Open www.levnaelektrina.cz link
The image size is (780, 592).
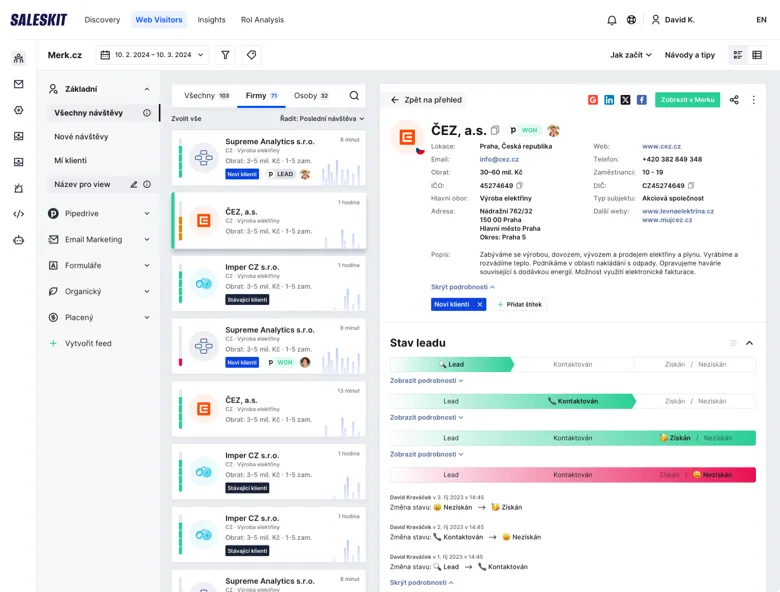pyautogui.click(x=678, y=211)
